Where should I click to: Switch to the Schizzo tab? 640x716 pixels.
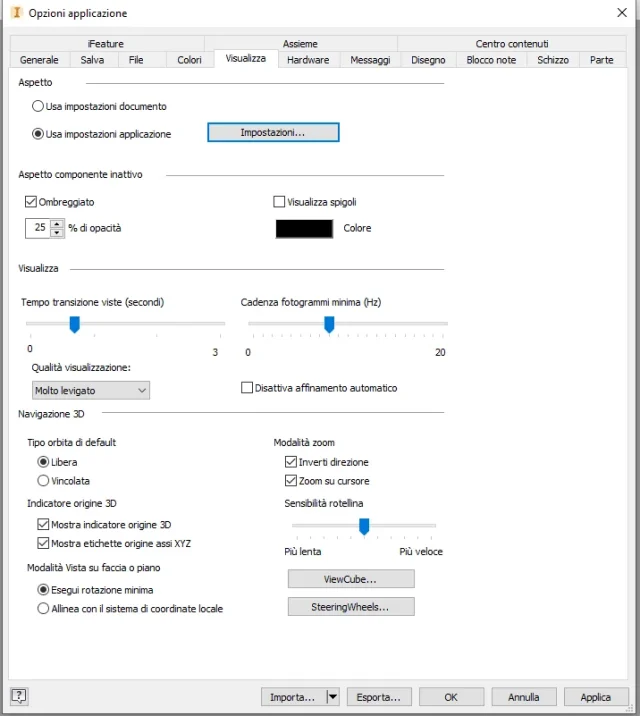click(553, 60)
